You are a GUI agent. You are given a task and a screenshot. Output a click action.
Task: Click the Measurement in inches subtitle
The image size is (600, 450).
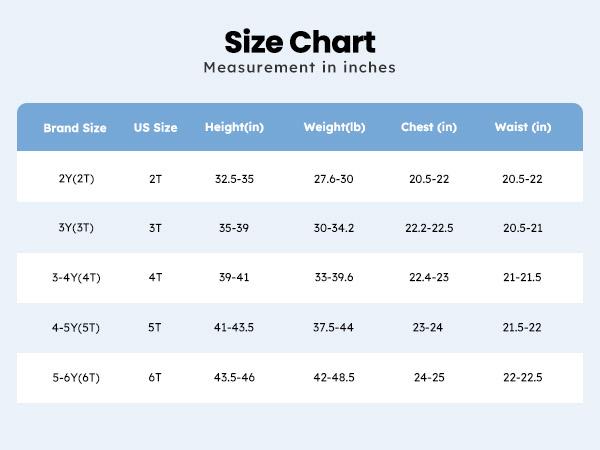(300, 68)
